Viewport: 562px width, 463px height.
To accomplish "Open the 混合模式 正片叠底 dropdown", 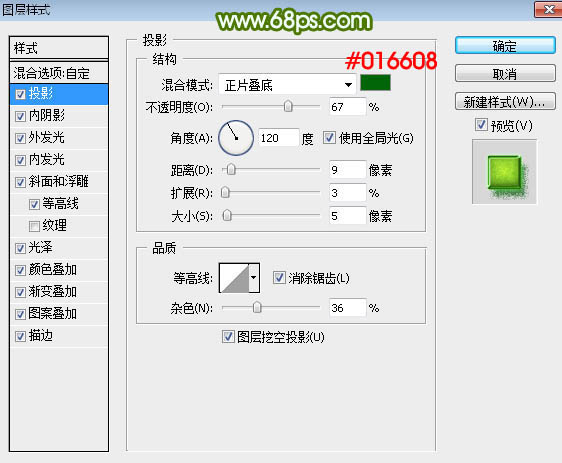I will (x=287, y=85).
